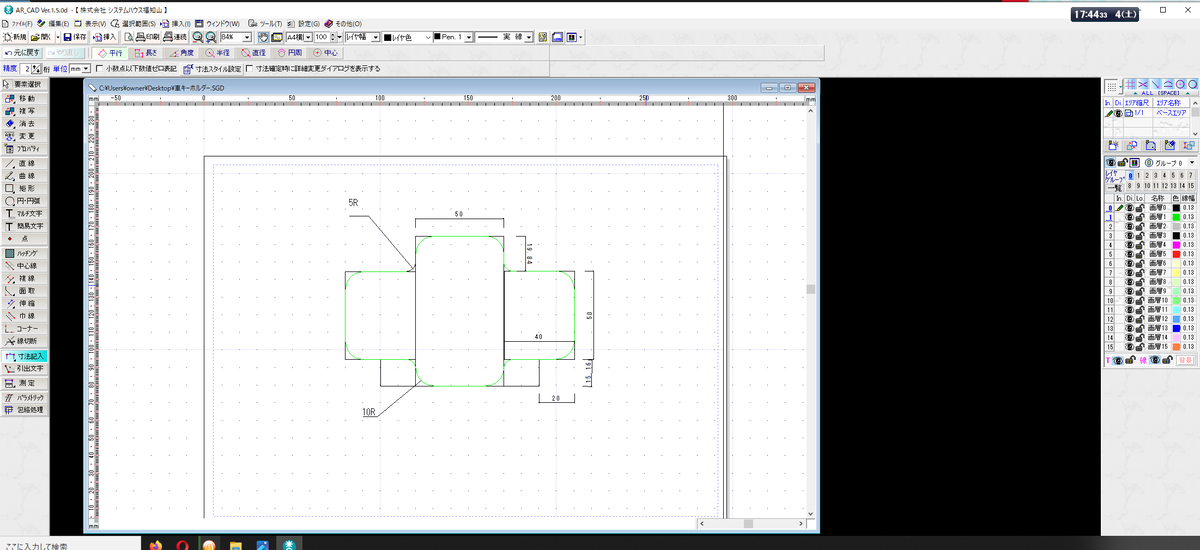Select the 矩形 (rectangle) tool
Screen dimensions: 1200x550
(24, 188)
